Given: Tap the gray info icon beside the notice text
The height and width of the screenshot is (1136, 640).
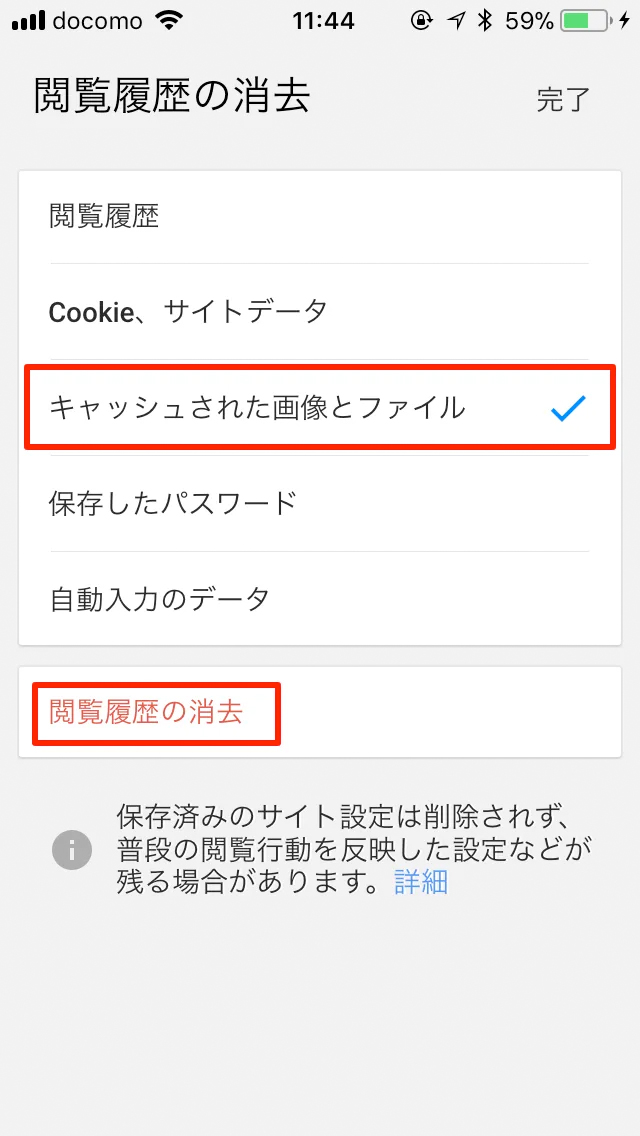Looking at the screenshot, I should pyautogui.click(x=71, y=851).
